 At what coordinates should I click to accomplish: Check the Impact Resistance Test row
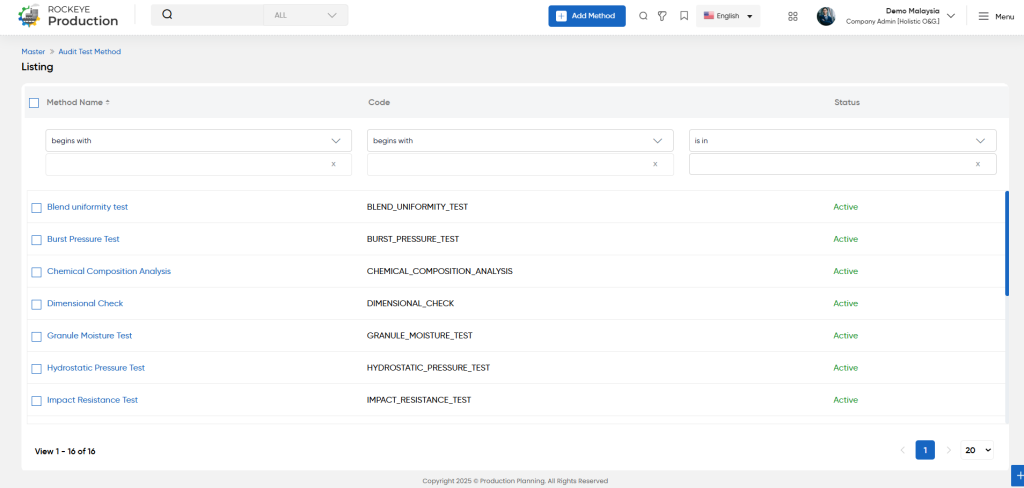pos(37,400)
